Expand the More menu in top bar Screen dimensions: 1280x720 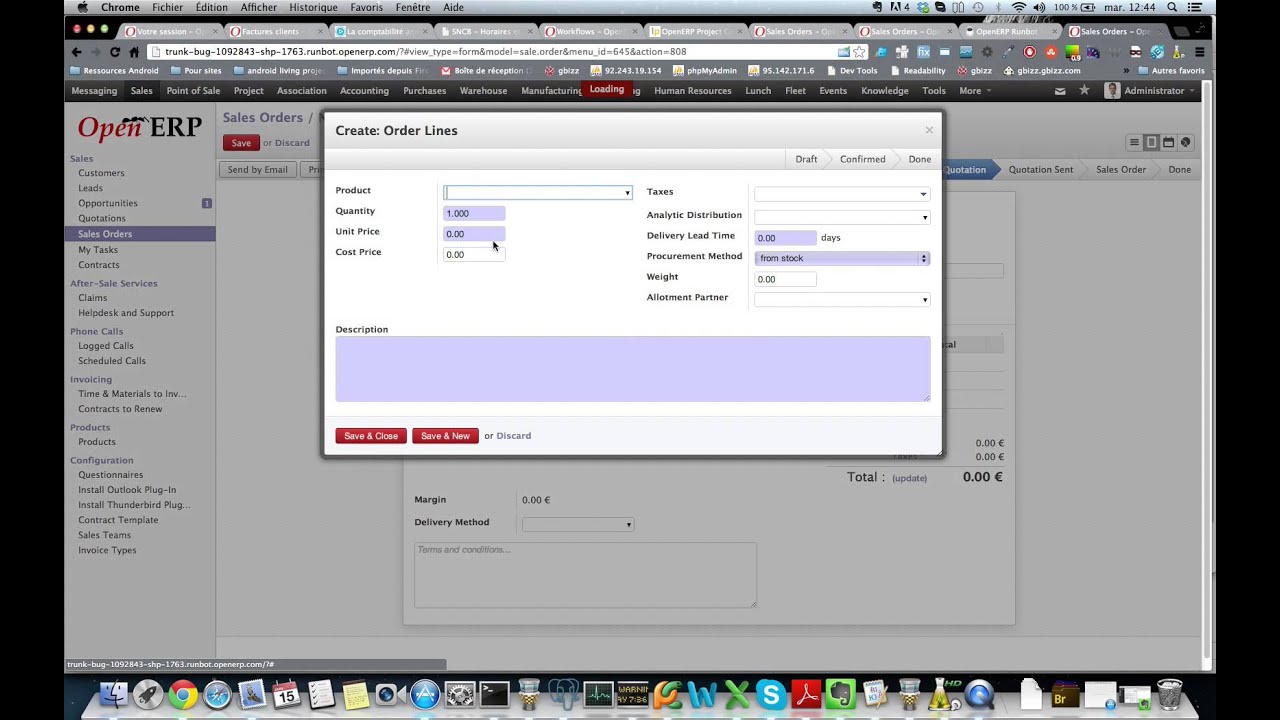coord(975,91)
